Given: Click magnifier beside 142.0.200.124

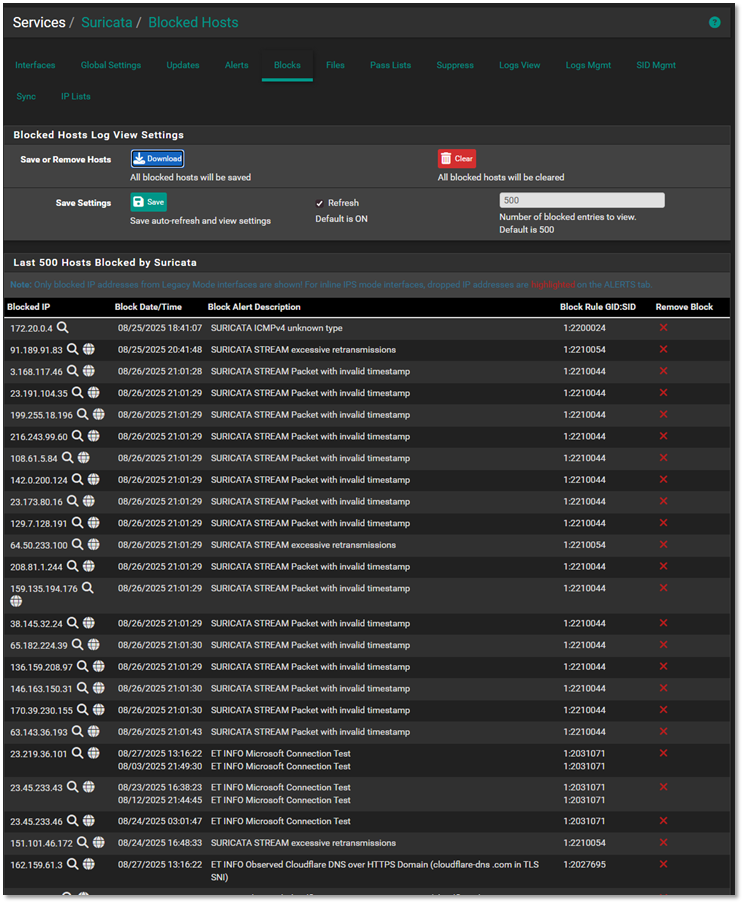Looking at the screenshot, I should pyautogui.click(x=78, y=480).
